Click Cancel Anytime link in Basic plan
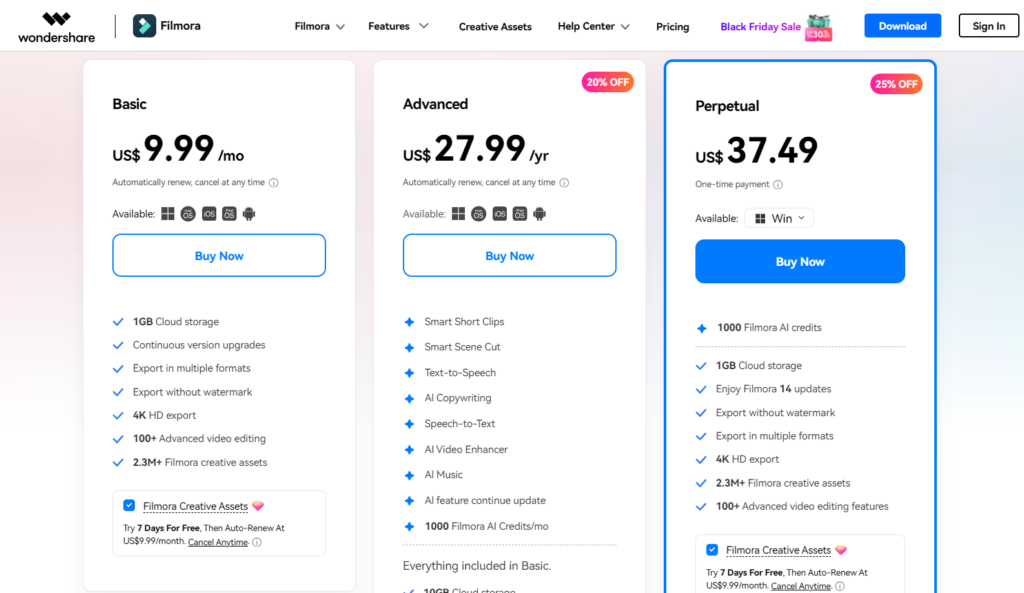The width and height of the screenshot is (1024, 593). click(x=217, y=542)
